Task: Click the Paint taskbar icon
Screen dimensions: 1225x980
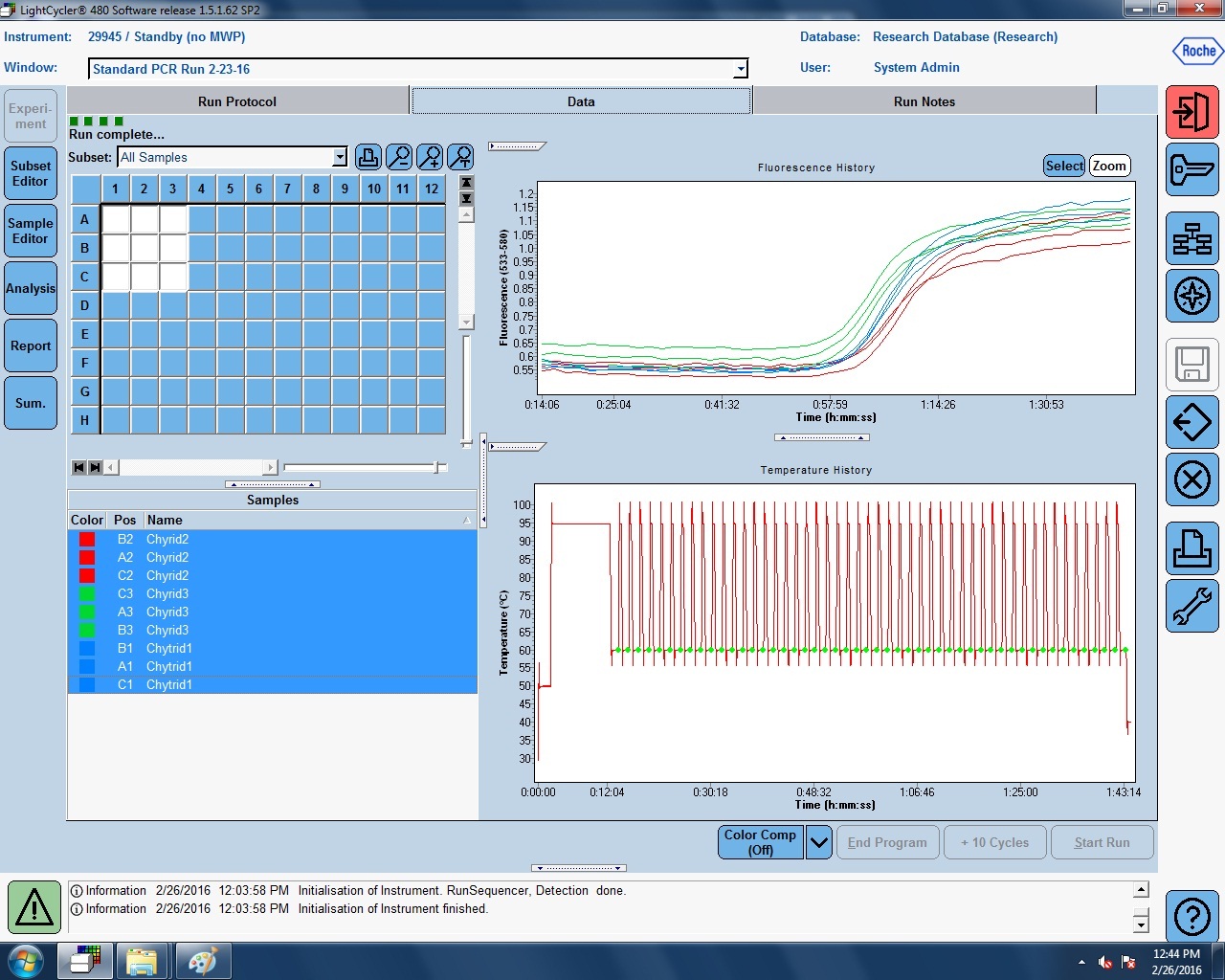Action: coord(202,961)
